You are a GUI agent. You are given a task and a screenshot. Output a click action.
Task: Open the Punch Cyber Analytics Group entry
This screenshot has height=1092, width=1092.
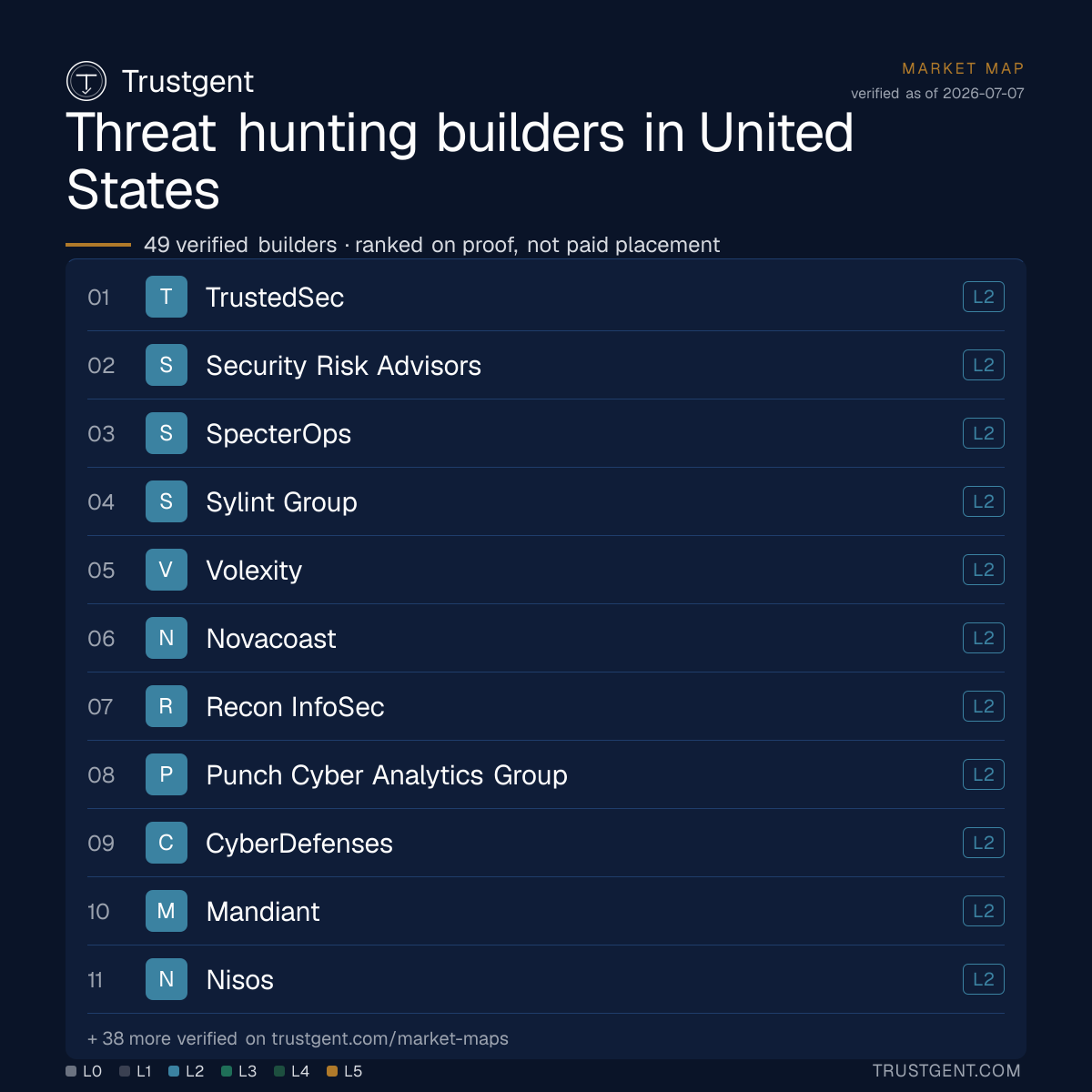tap(546, 774)
